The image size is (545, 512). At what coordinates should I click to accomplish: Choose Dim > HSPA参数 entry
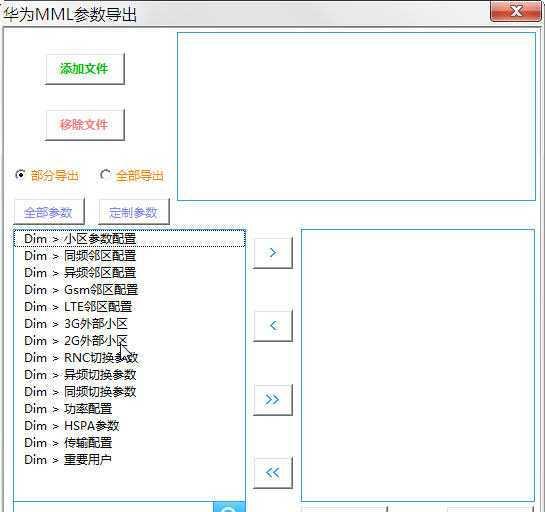(x=130, y=426)
